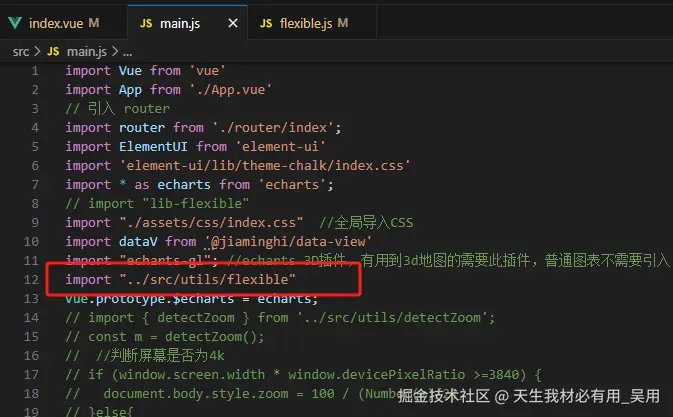Click '@jiaminghi/data-view' package string
This screenshot has width=673, height=417.
tap(288, 242)
